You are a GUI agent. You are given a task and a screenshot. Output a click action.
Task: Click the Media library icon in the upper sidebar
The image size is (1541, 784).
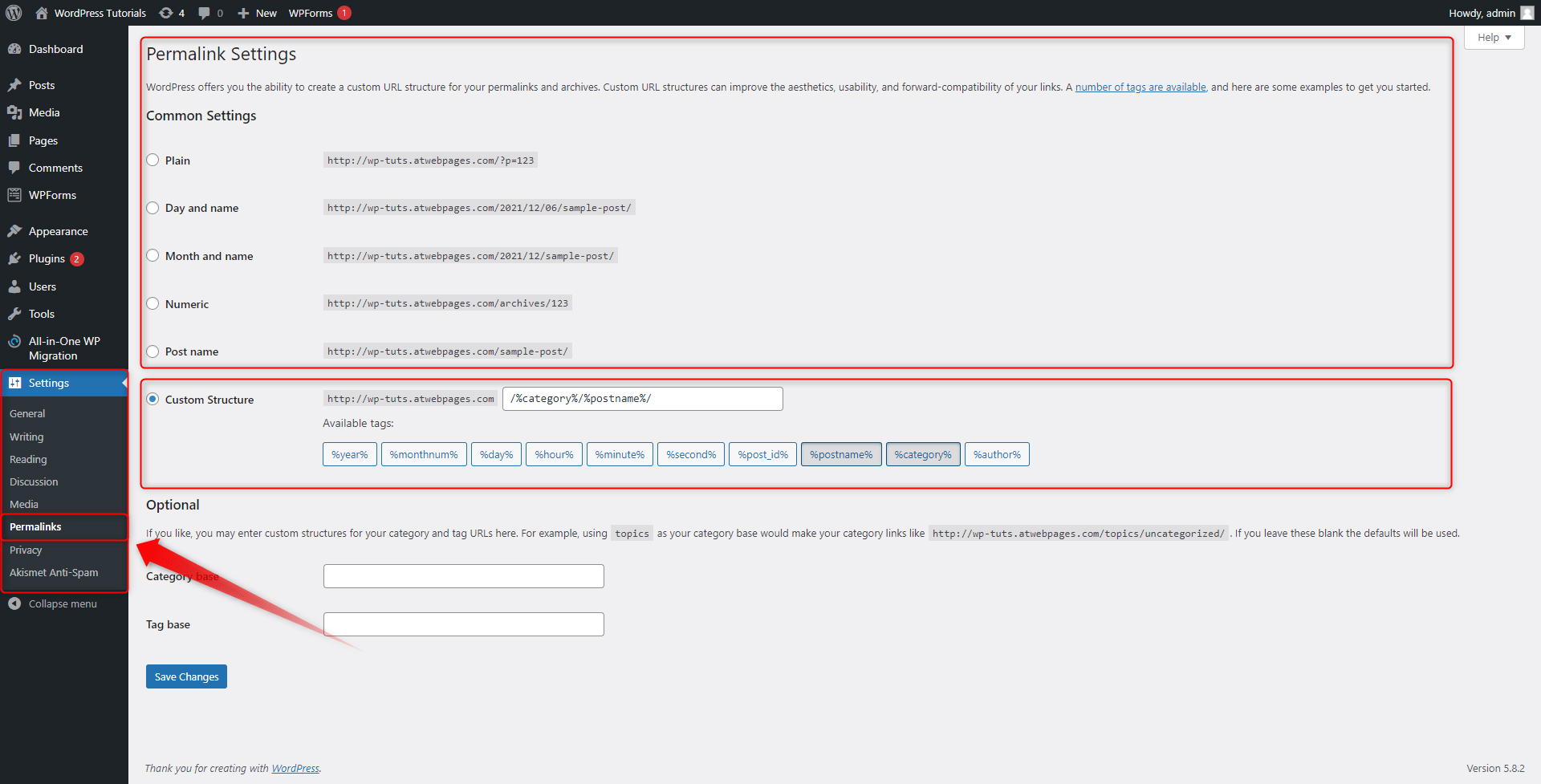tap(14, 112)
